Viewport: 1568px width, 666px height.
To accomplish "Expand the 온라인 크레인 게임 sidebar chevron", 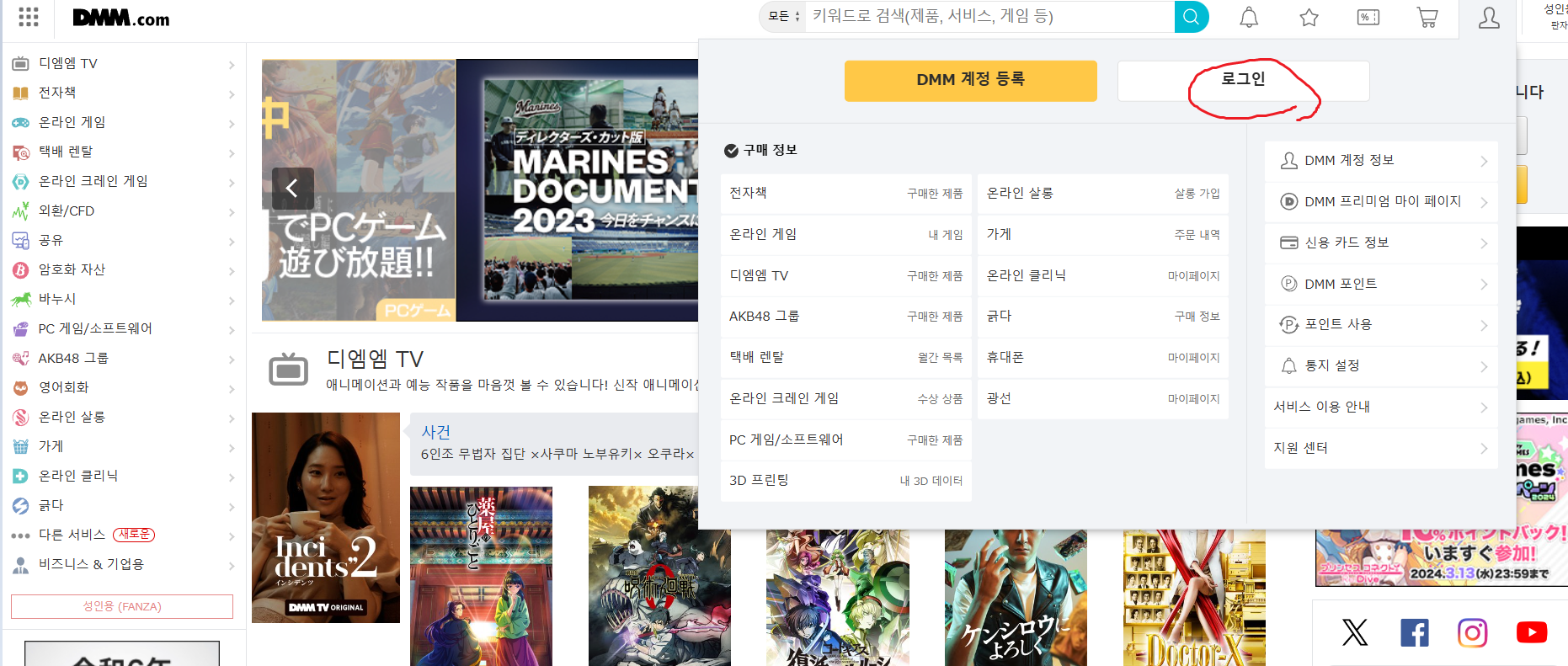I will click(x=231, y=182).
